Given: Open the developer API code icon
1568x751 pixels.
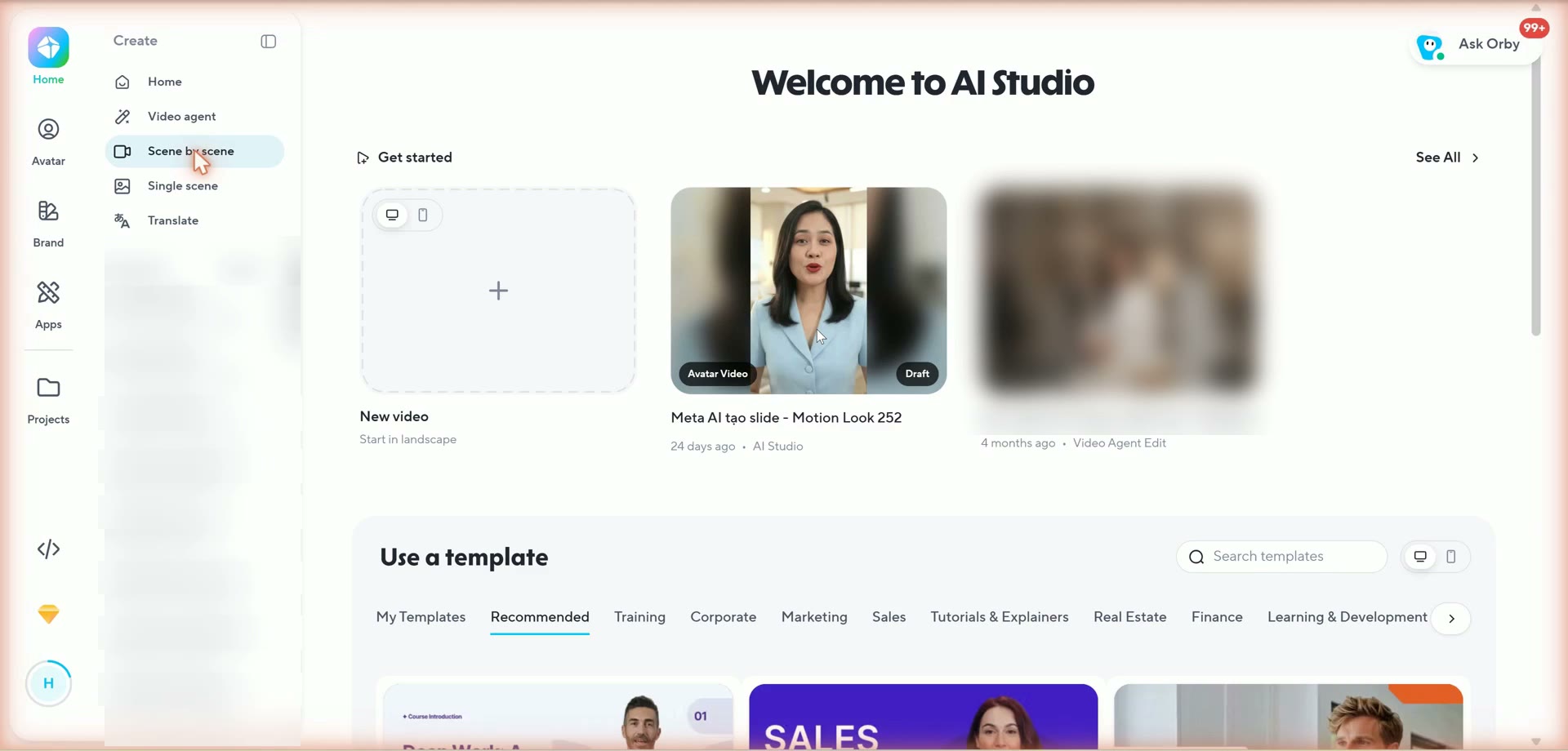Looking at the screenshot, I should coord(49,549).
